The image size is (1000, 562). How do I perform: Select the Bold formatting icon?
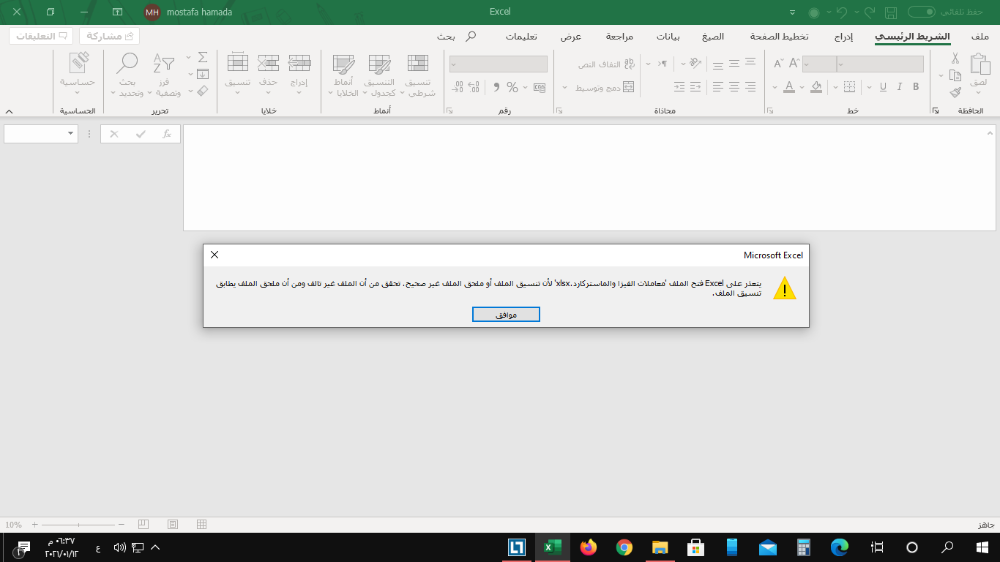click(x=916, y=87)
